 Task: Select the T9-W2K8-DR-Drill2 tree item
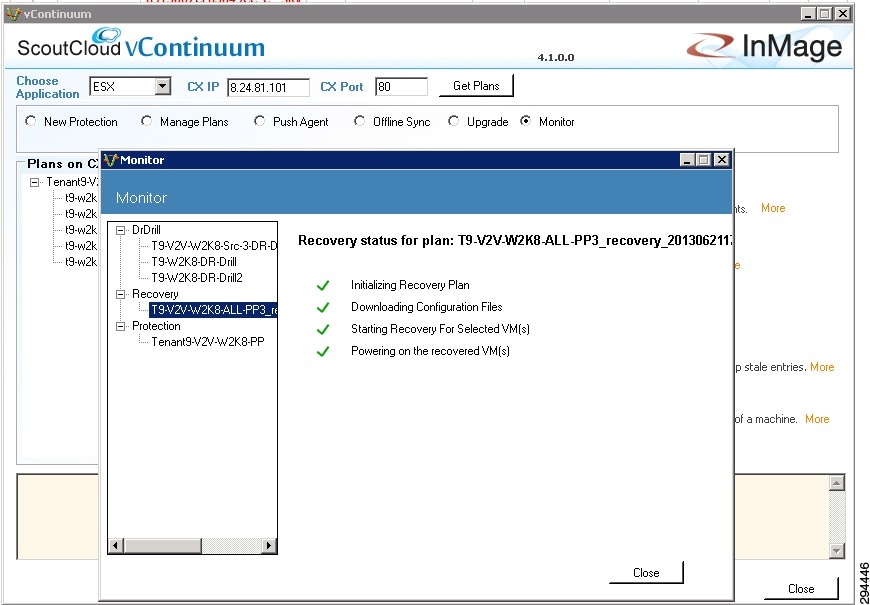pyautogui.click(x=197, y=278)
